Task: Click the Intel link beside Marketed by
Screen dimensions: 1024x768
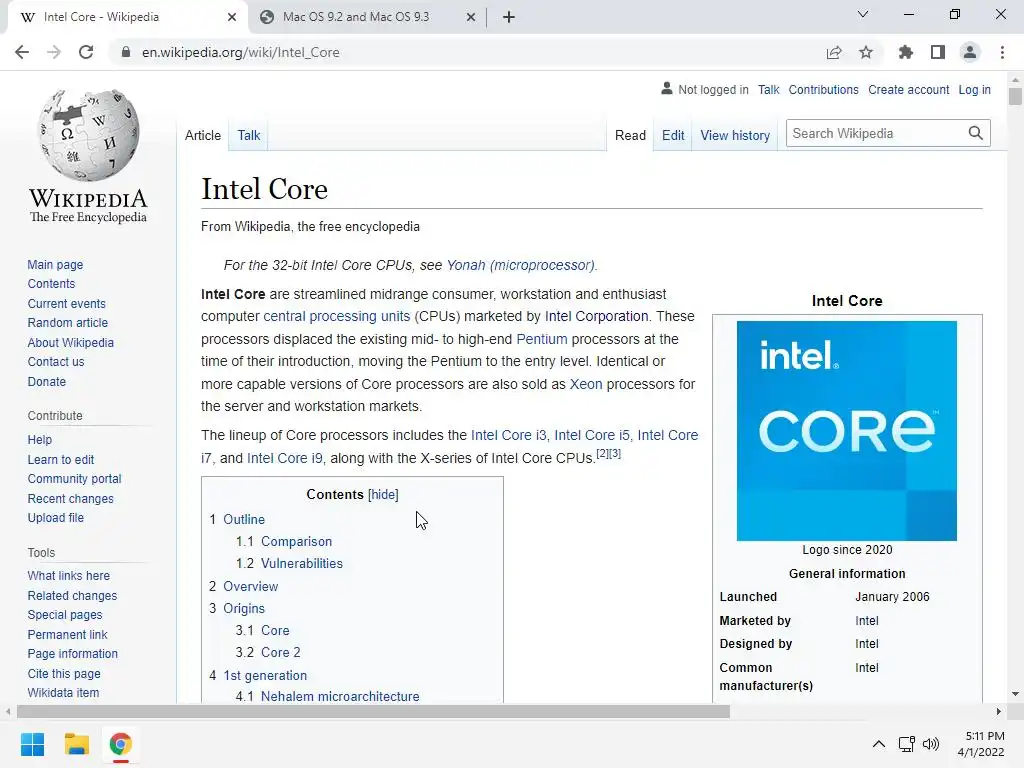Action: click(867, 620)
